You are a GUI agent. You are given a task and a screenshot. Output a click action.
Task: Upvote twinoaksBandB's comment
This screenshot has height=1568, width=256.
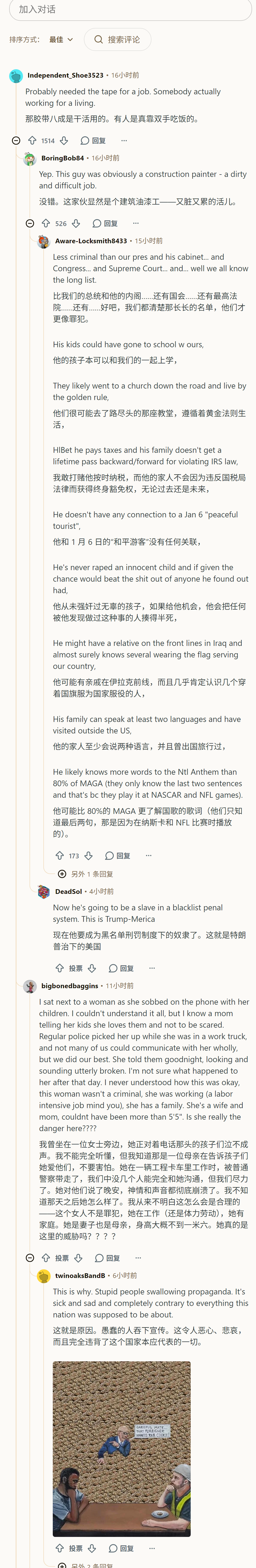(60, 1548)
